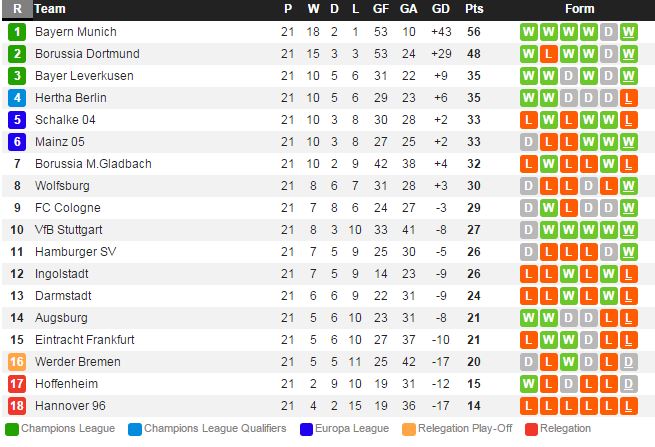The height and width of the screenshot is (447, 655).
Task: Click the draw badge in Bayern Munich's form
Action: (x=608, y=32)
